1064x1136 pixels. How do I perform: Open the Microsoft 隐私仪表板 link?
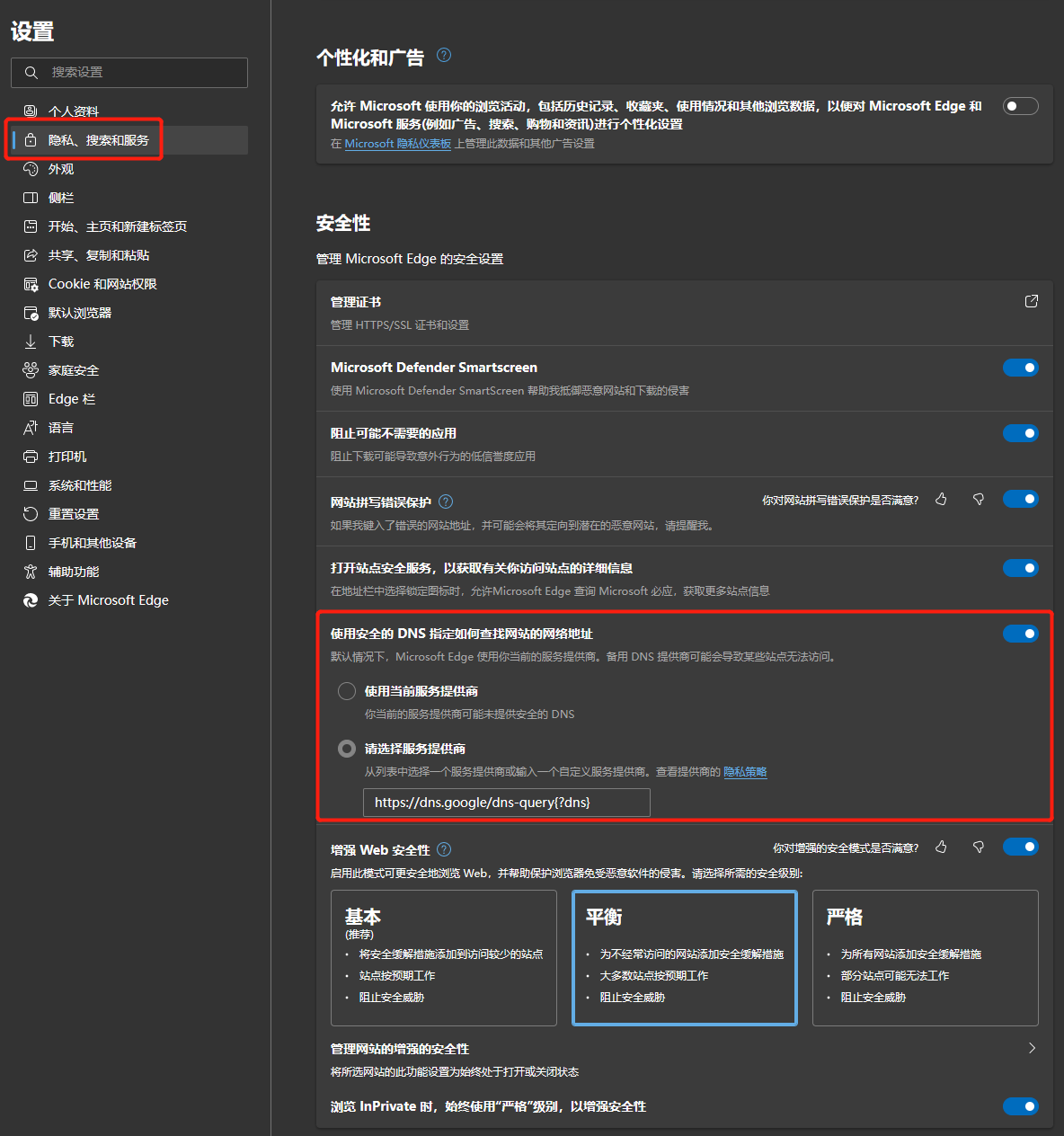(397, 144)
